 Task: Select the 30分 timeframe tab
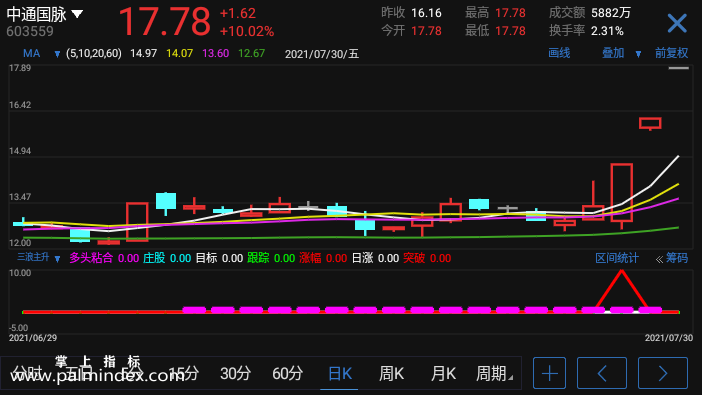pyautogui.click(x=235, y=374)
